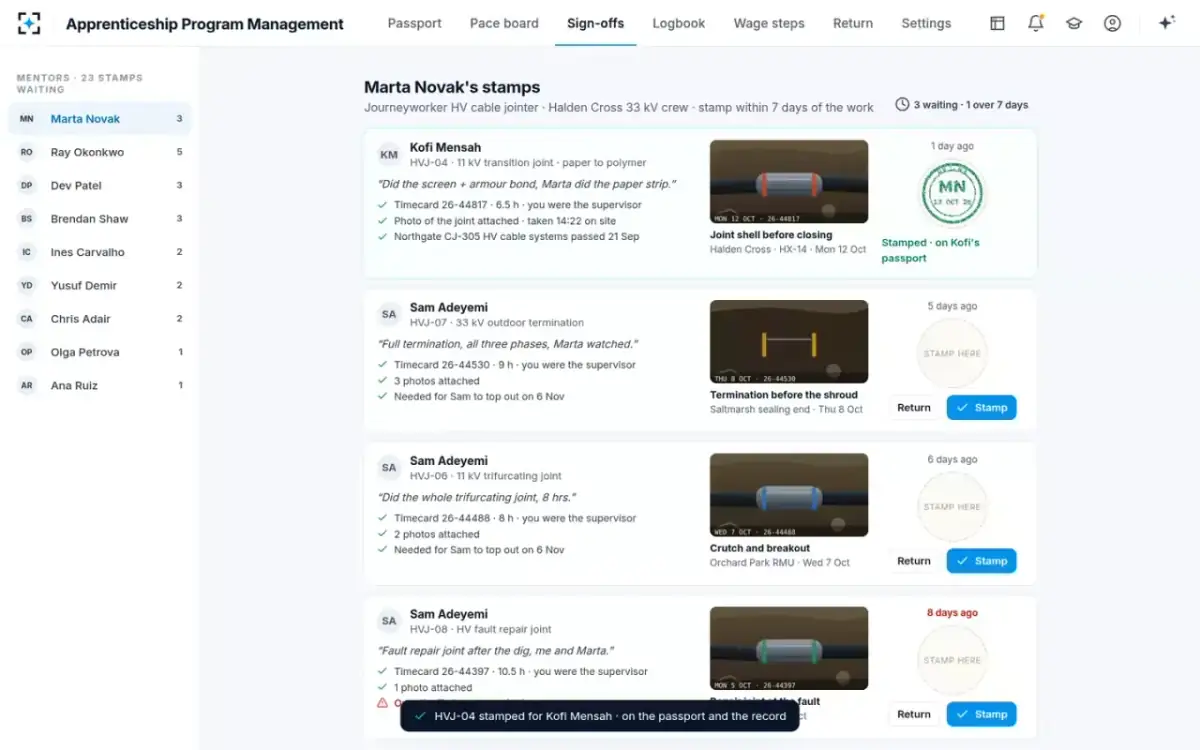This screenshot has height=750, width=1200.
Task: Switch to the Pace board tab
Action: tap(504, 23)
